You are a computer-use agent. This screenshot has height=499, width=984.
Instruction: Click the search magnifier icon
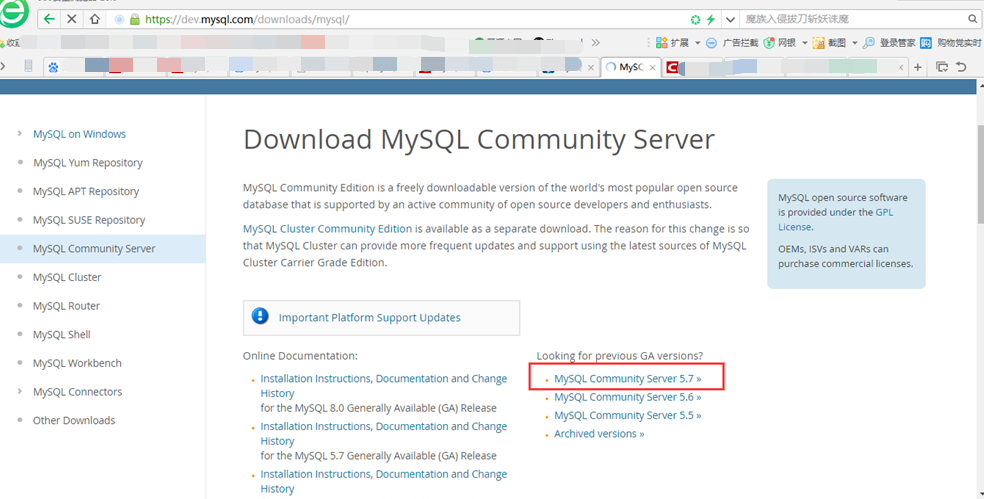[x=973, y=19]
